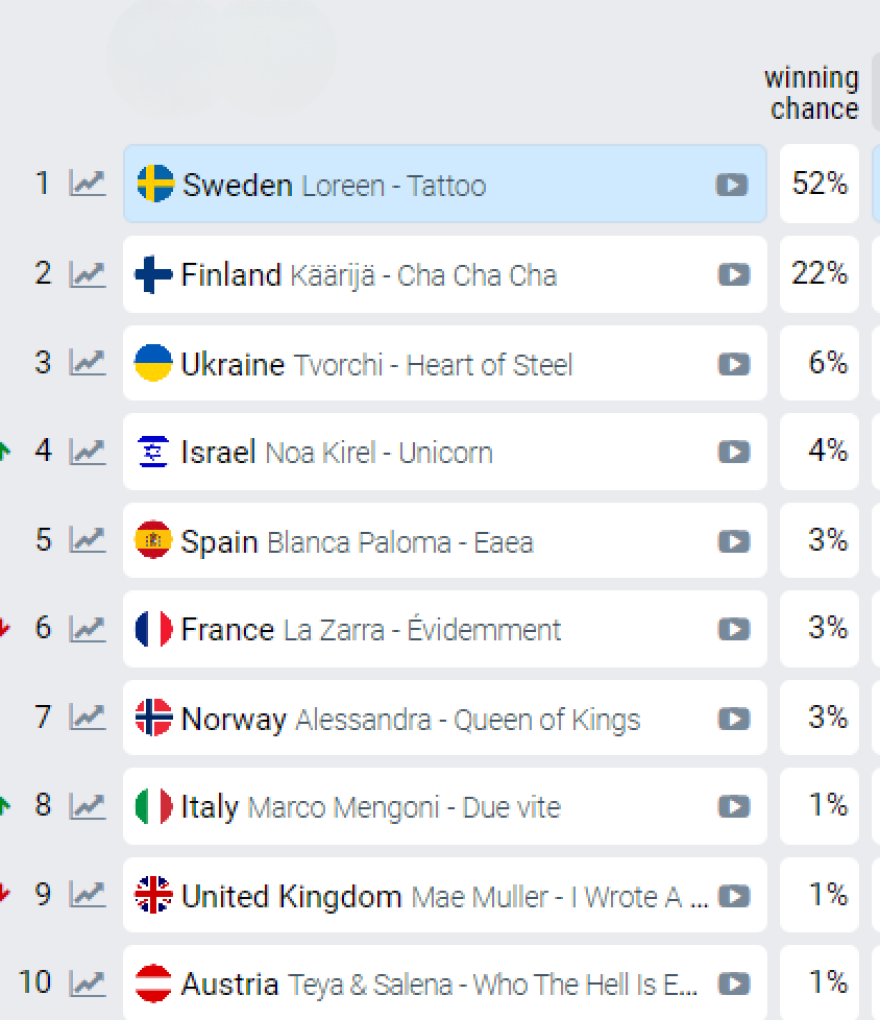This screenshot has width=880, height=1020.
Task: Show the odds history chart for Sweden
Action: click(87, 184)
